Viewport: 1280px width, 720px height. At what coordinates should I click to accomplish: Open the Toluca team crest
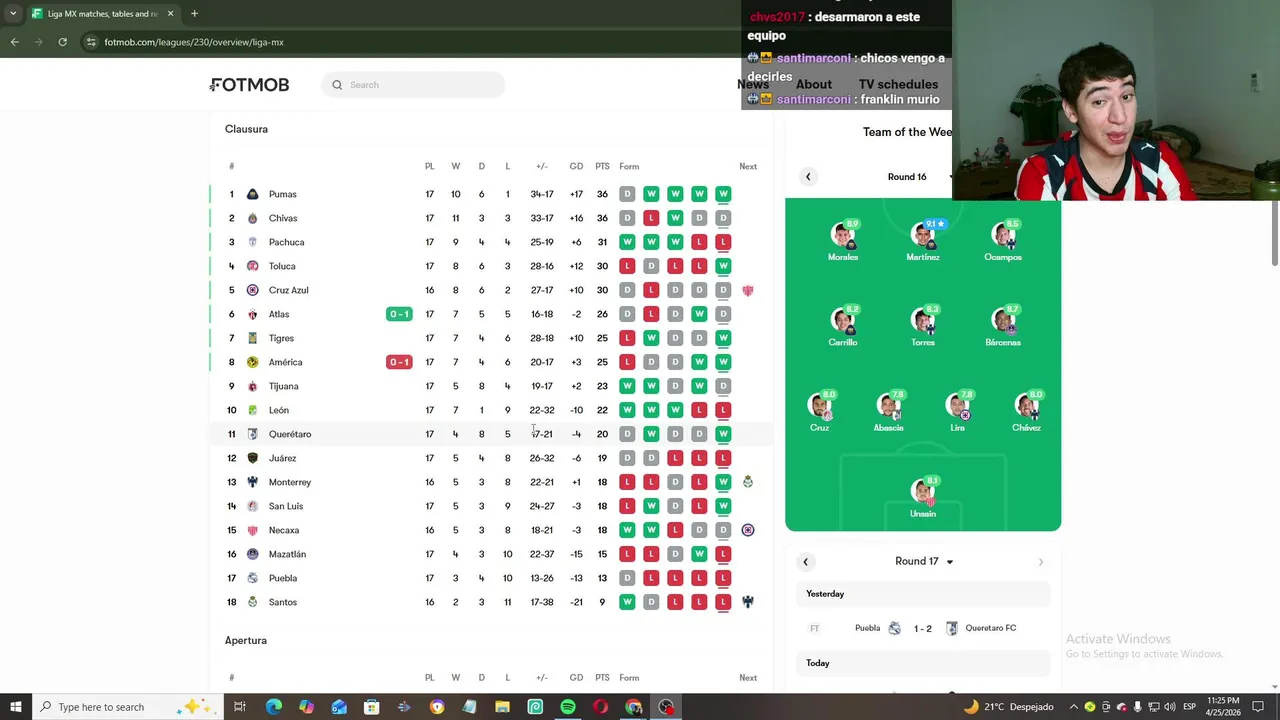pos(252,266)
